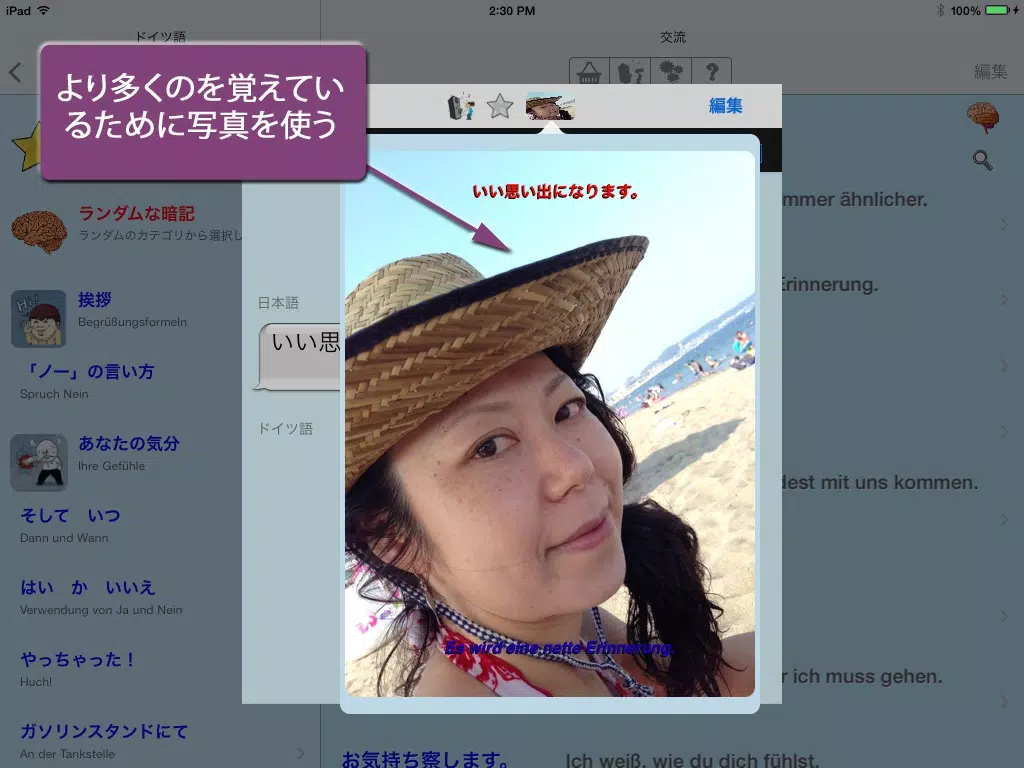Click the top-right 編集 edit button
1024x768 pixels.
coord(990,72)
